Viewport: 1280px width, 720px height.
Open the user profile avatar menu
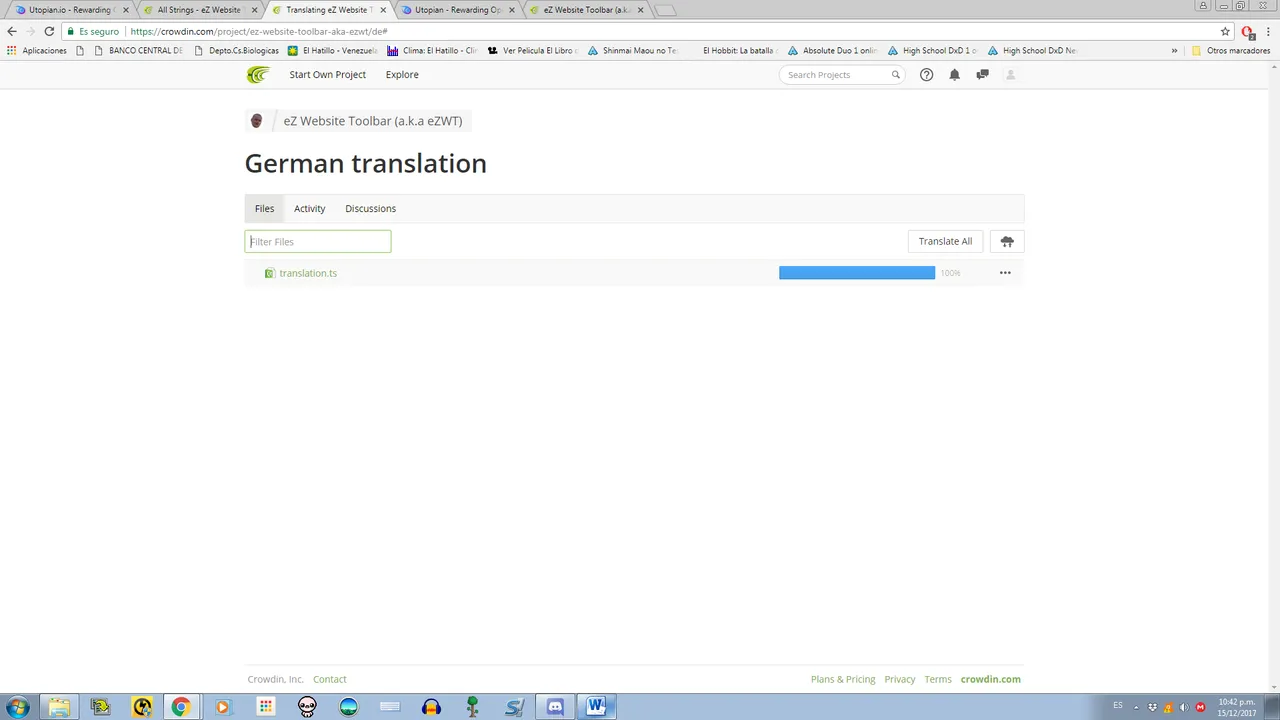(x=1010, y=75)
